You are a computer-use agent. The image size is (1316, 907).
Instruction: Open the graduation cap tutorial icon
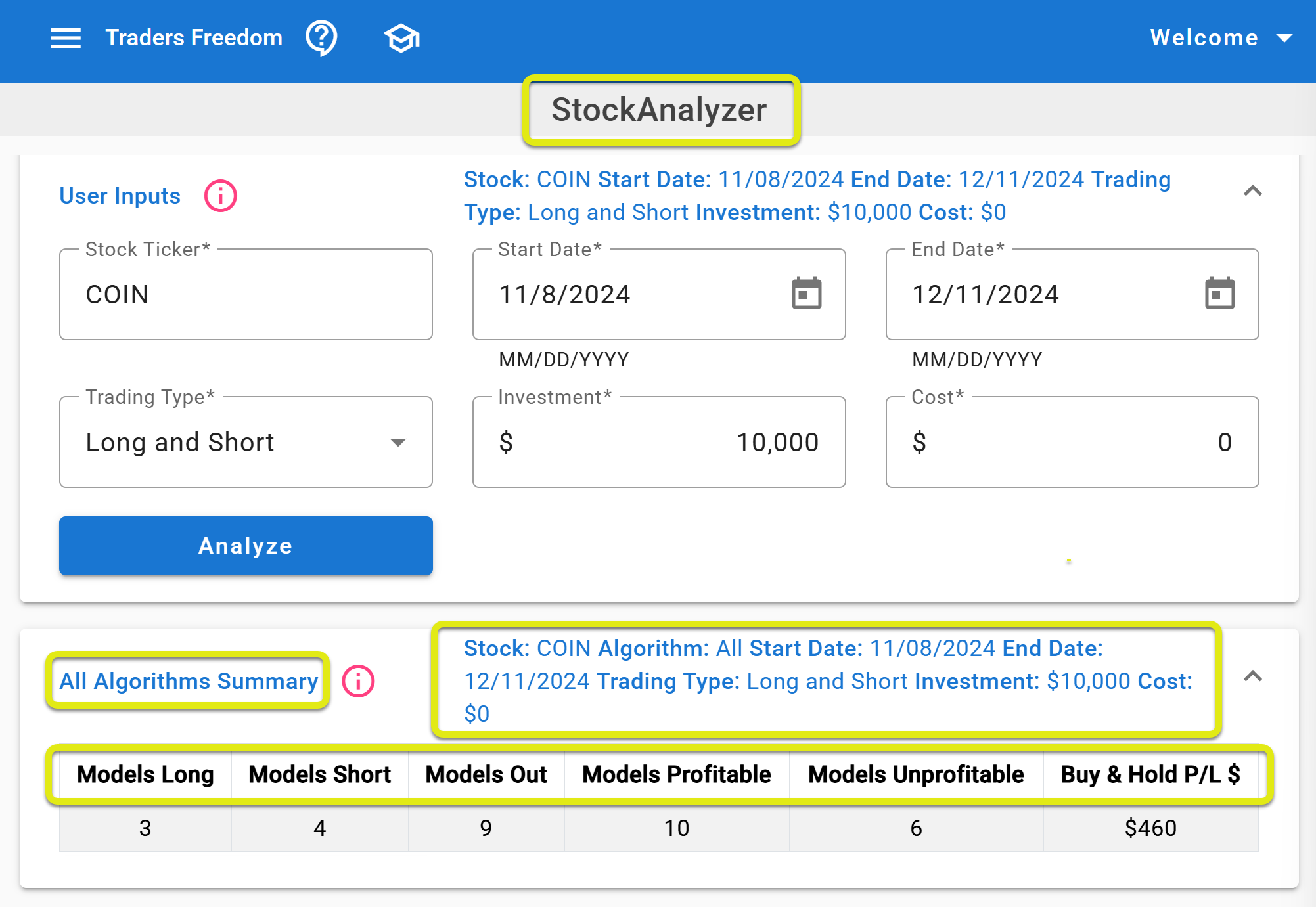point(401,38)
